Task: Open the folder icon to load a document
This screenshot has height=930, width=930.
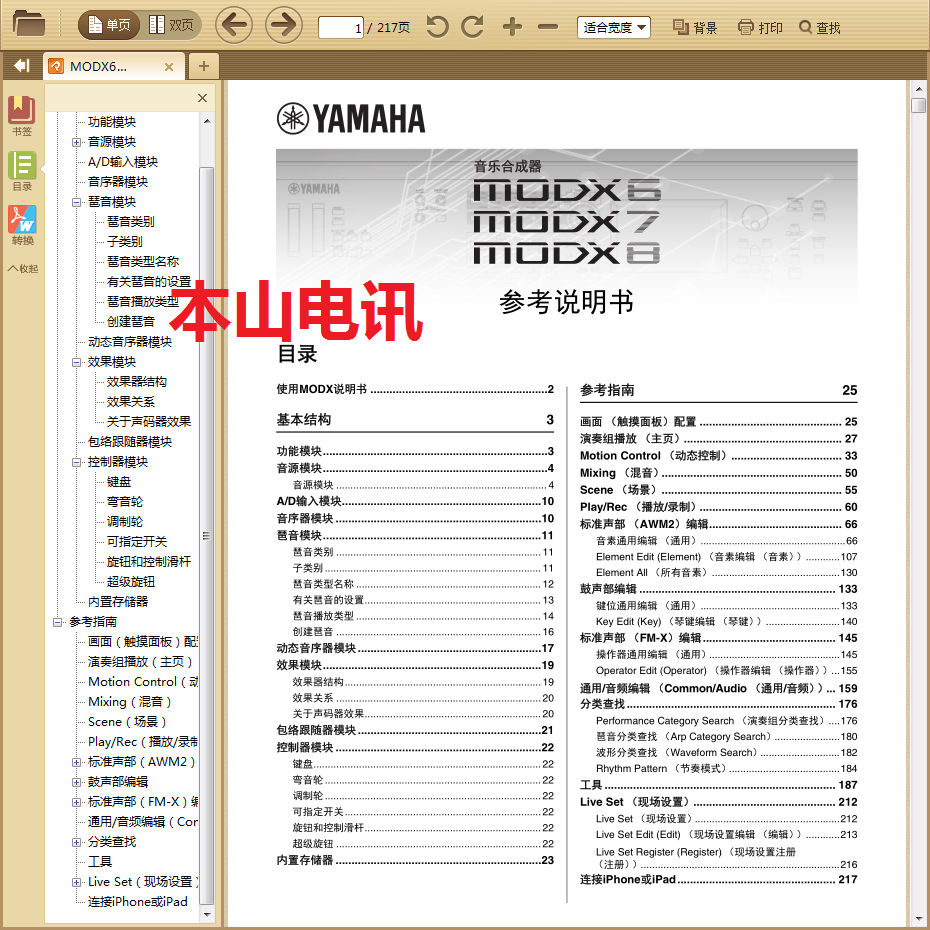Action: (x=29, y=25)
